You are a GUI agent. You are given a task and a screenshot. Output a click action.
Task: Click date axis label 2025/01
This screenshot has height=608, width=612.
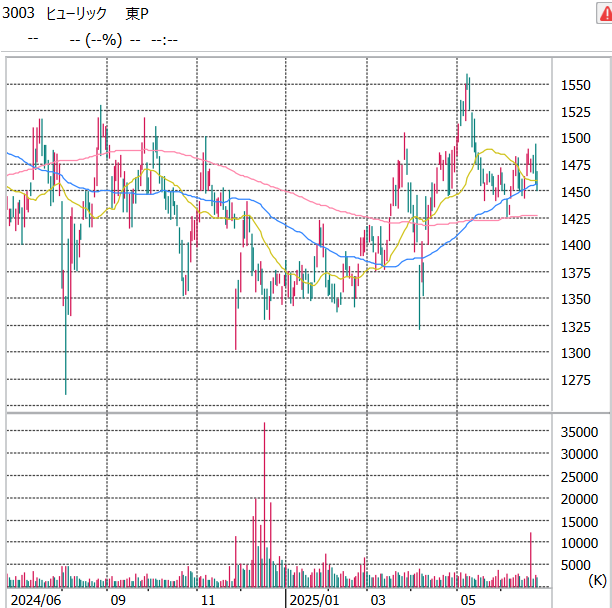pyautogui.click(x=314, y=600)
